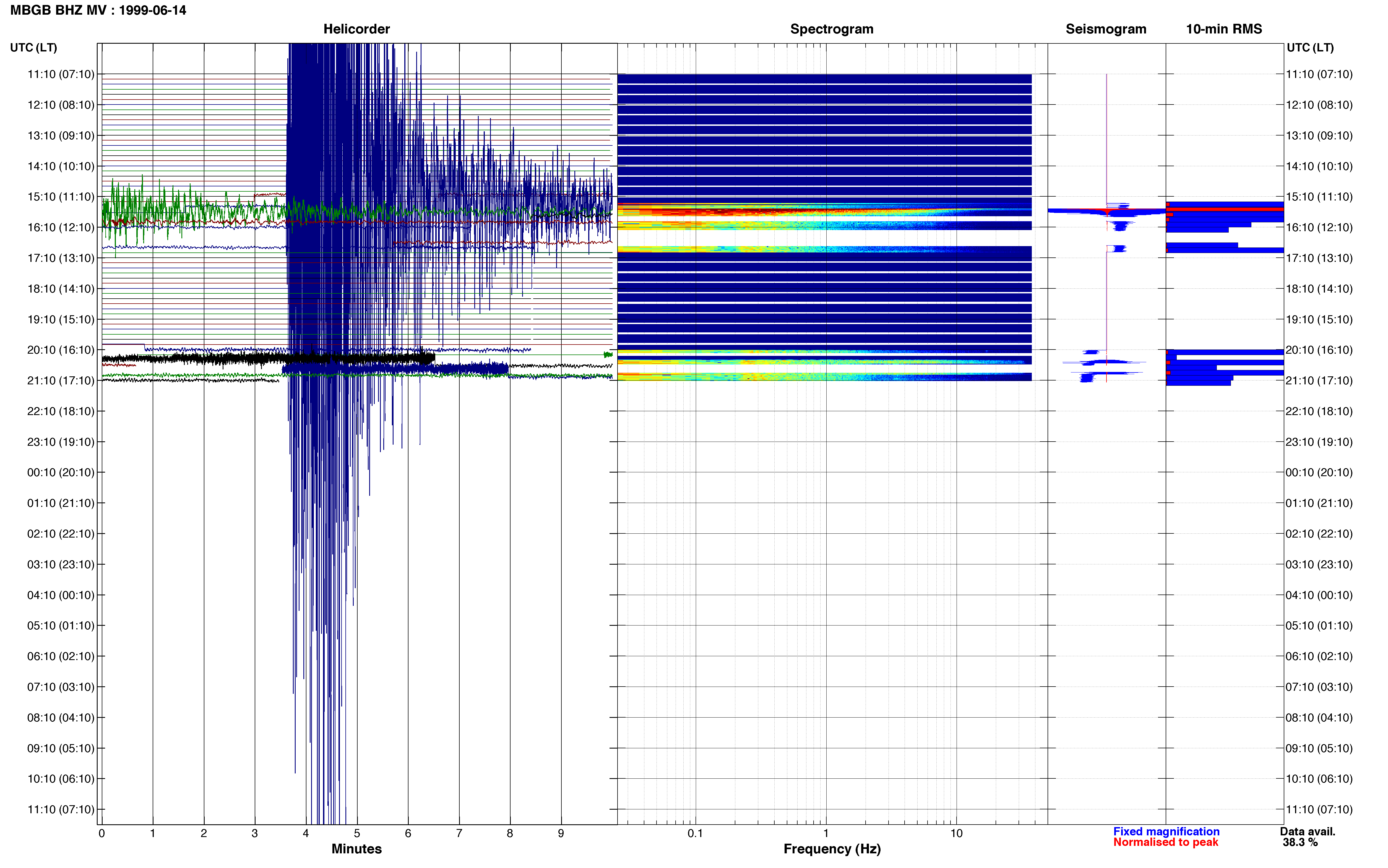The image size is (1388, 868).
Task: Click the 'Seismogram' panel heading
Action: [x=1106, y=29]
